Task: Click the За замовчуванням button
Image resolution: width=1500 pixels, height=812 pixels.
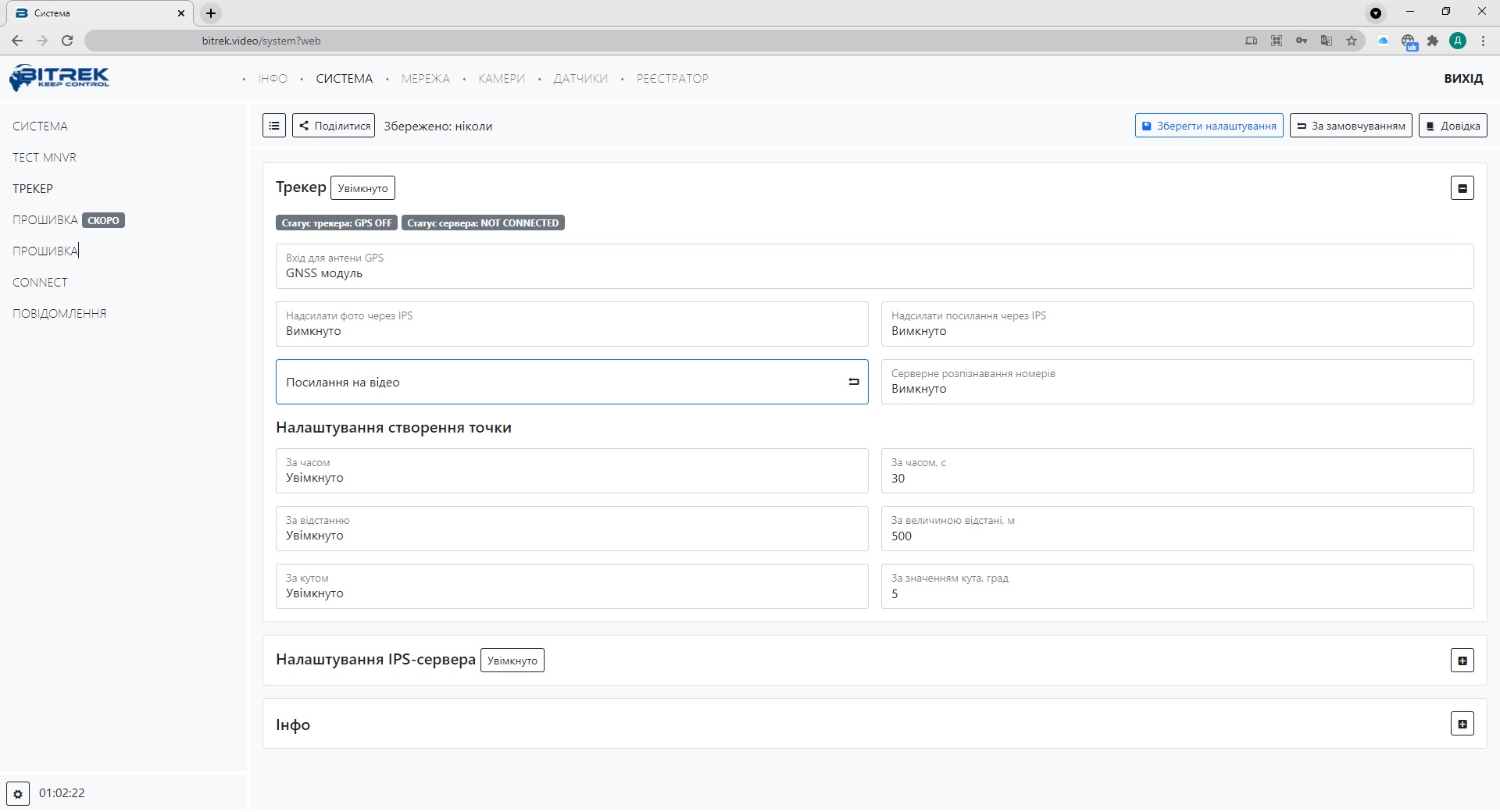Action: 1350,126
